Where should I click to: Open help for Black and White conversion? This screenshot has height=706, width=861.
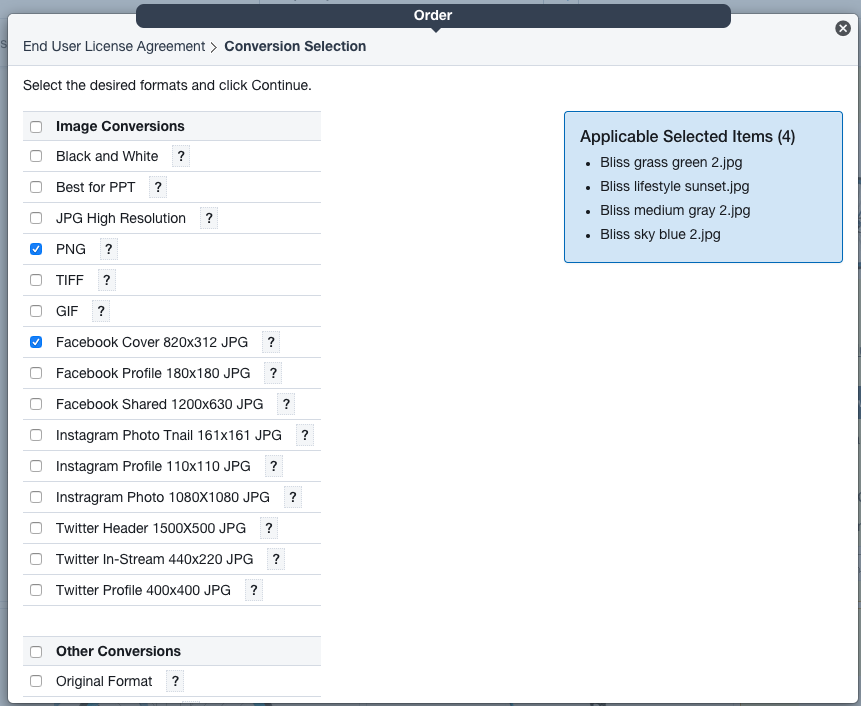180,156
